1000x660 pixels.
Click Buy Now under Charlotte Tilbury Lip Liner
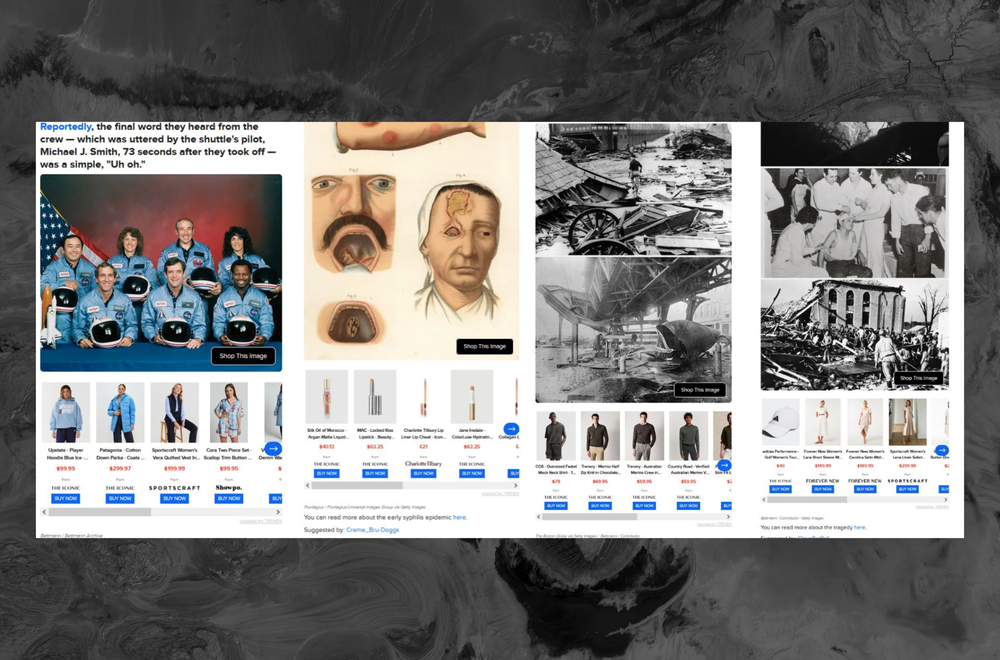[x=423, y=473]
